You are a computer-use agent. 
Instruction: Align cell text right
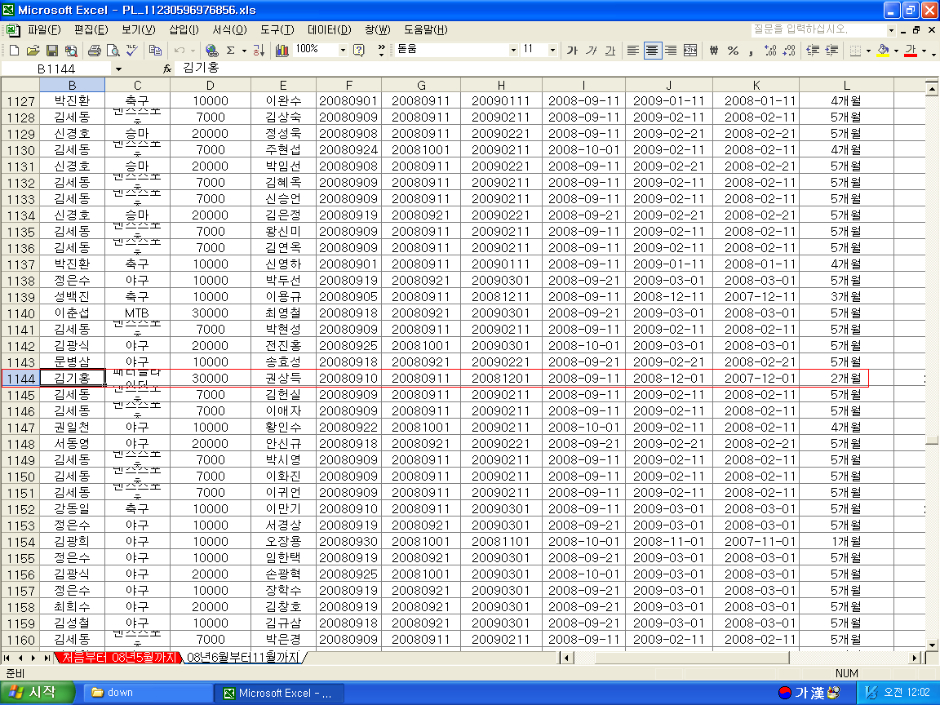coord(671,50)
